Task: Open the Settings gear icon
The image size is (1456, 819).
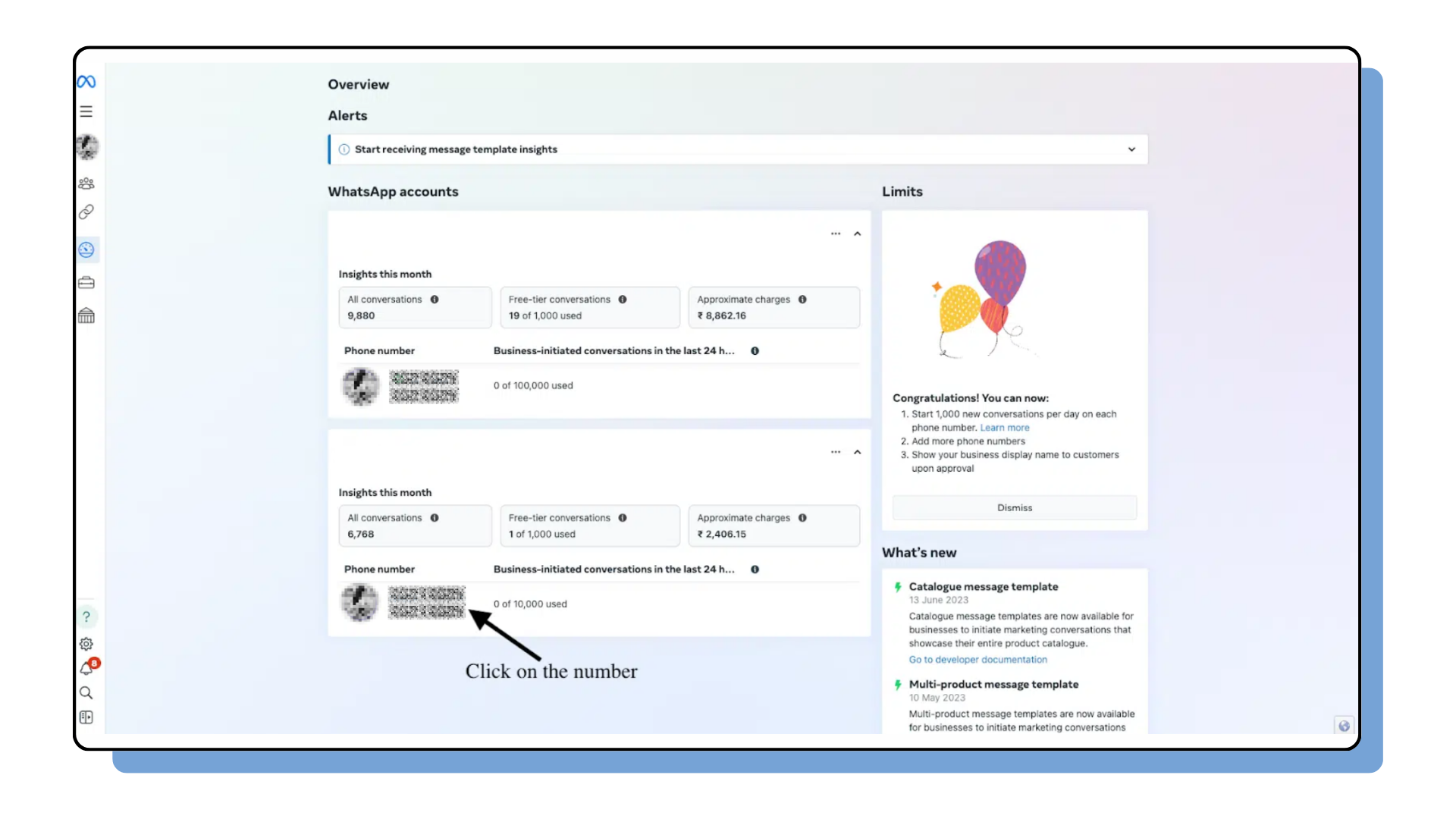Action: [x=86, y=644]
